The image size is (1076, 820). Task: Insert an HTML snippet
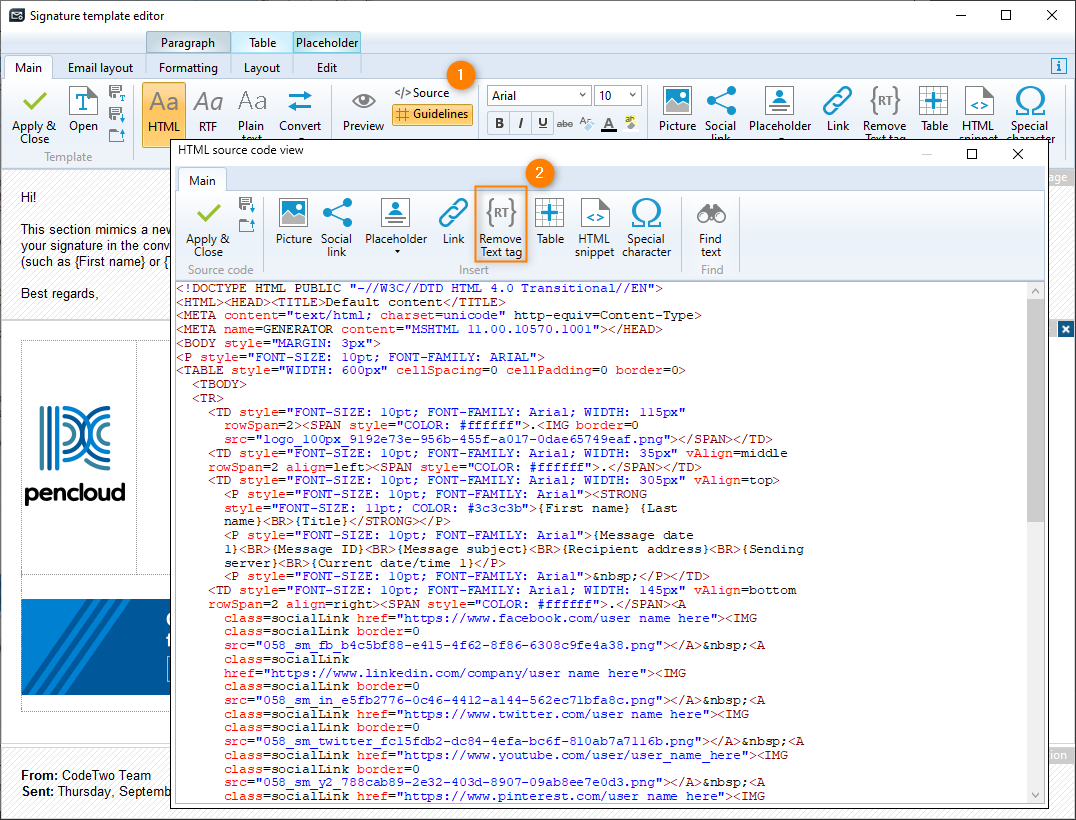pos(595,222)
